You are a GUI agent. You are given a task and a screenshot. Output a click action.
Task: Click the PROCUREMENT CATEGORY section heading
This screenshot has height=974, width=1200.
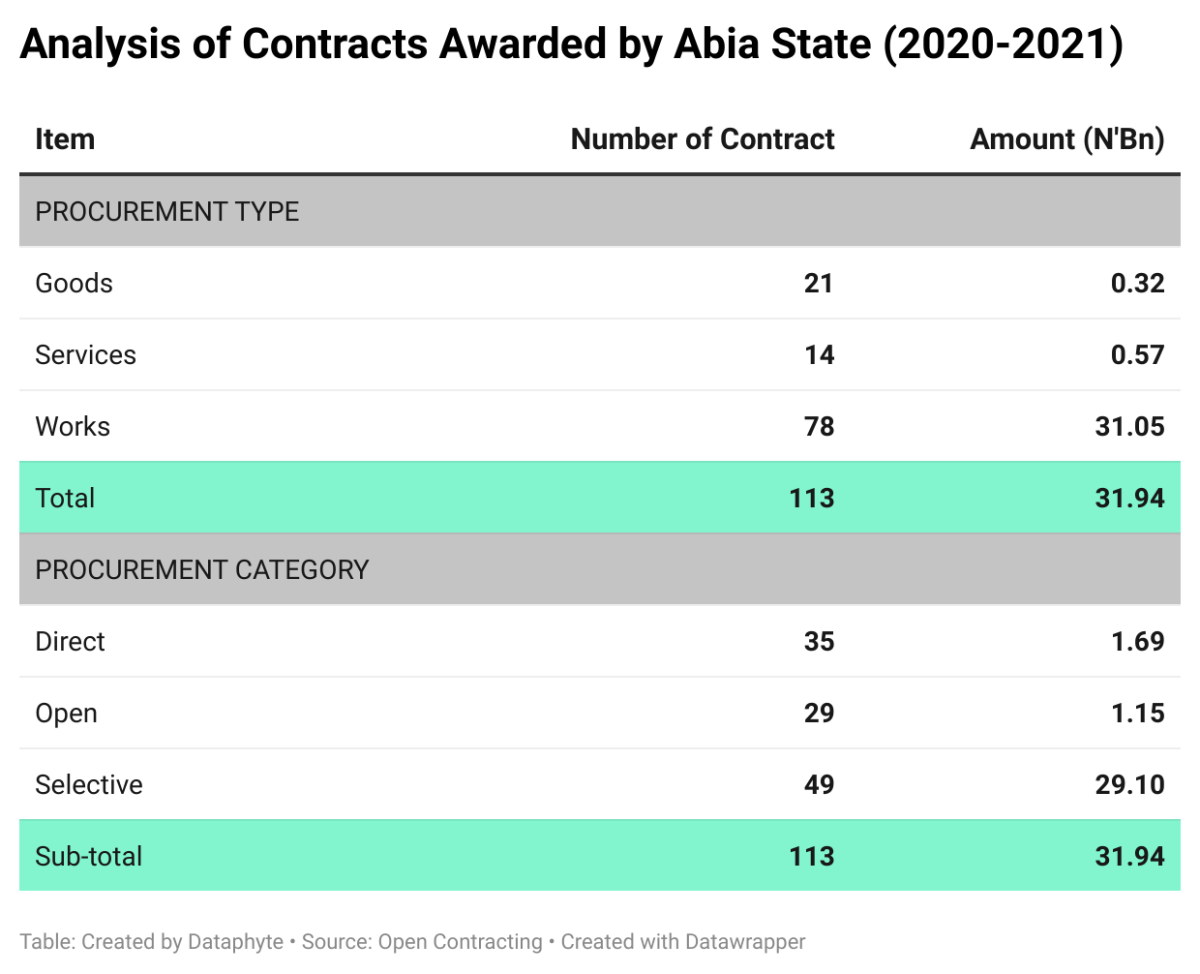point(202,570)
